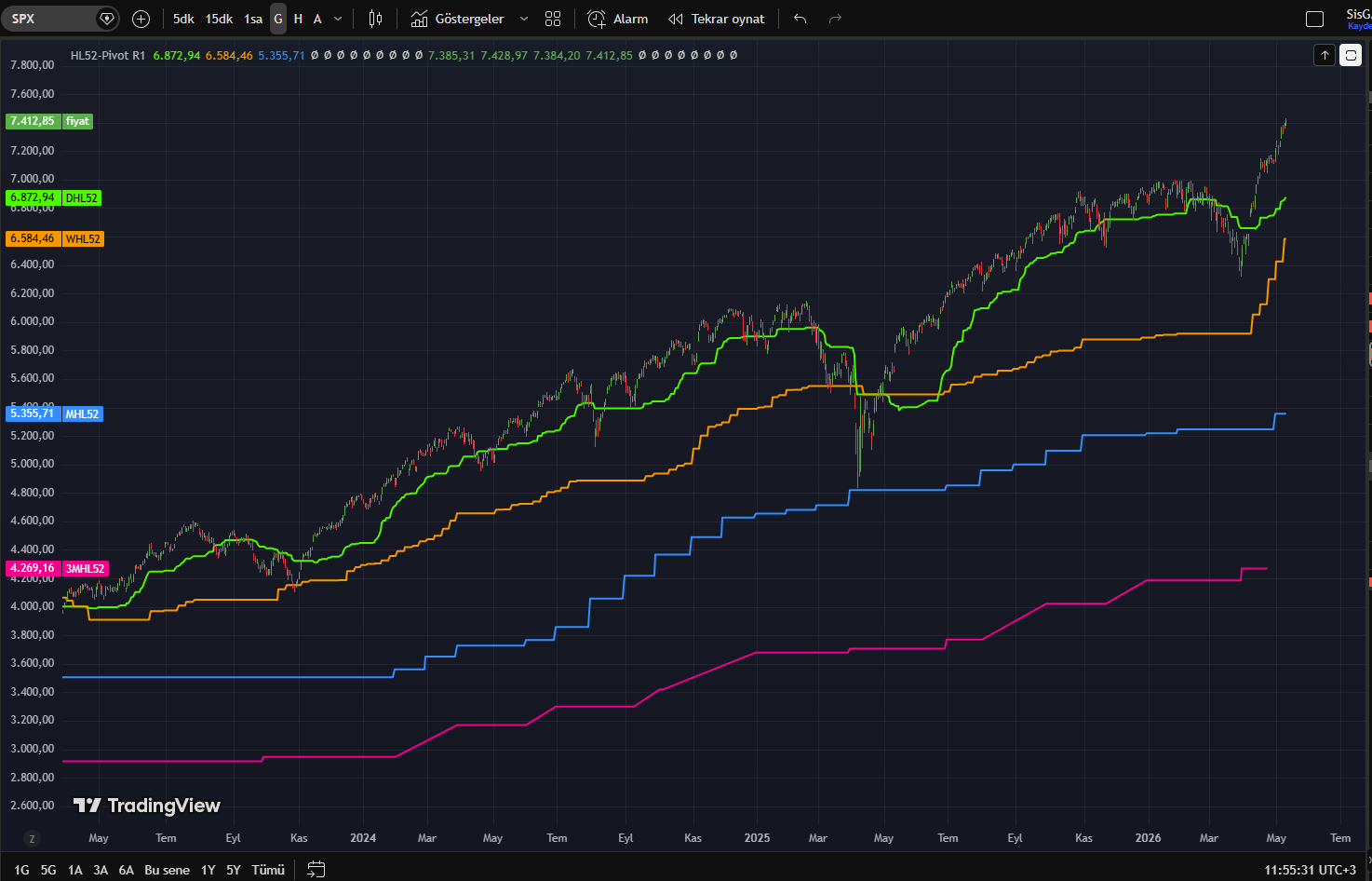The width and height of the screenshot is (1372, 881).
Task: Open the timezone Z button
Action: (x=32, y=838)
